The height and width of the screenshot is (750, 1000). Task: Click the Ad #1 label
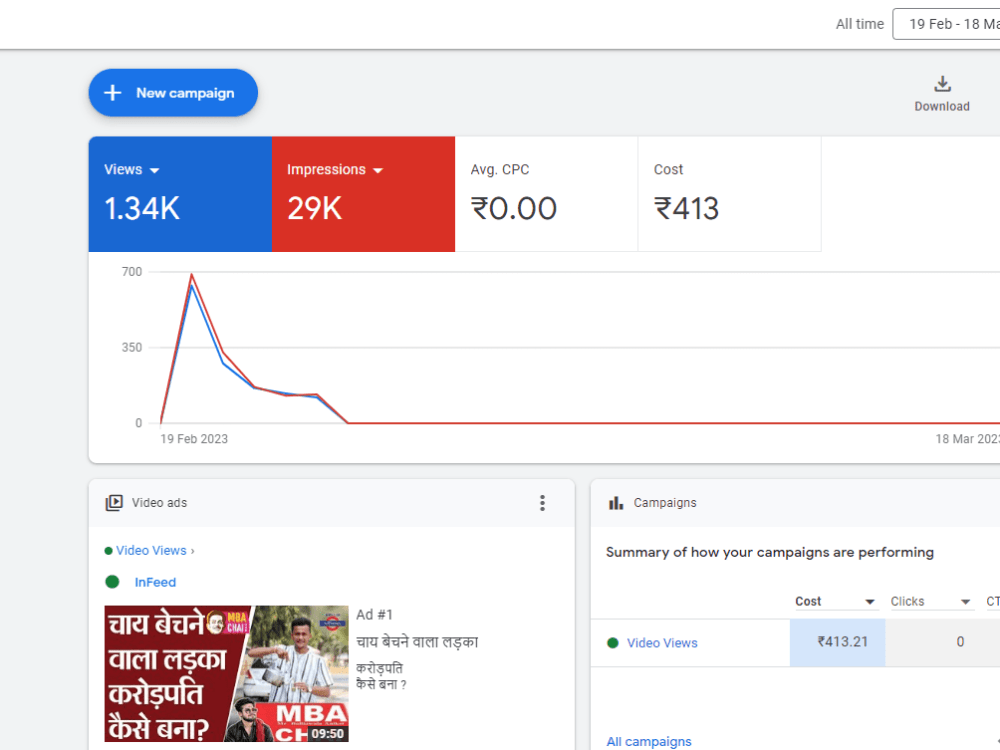click(x=374, y=615)
